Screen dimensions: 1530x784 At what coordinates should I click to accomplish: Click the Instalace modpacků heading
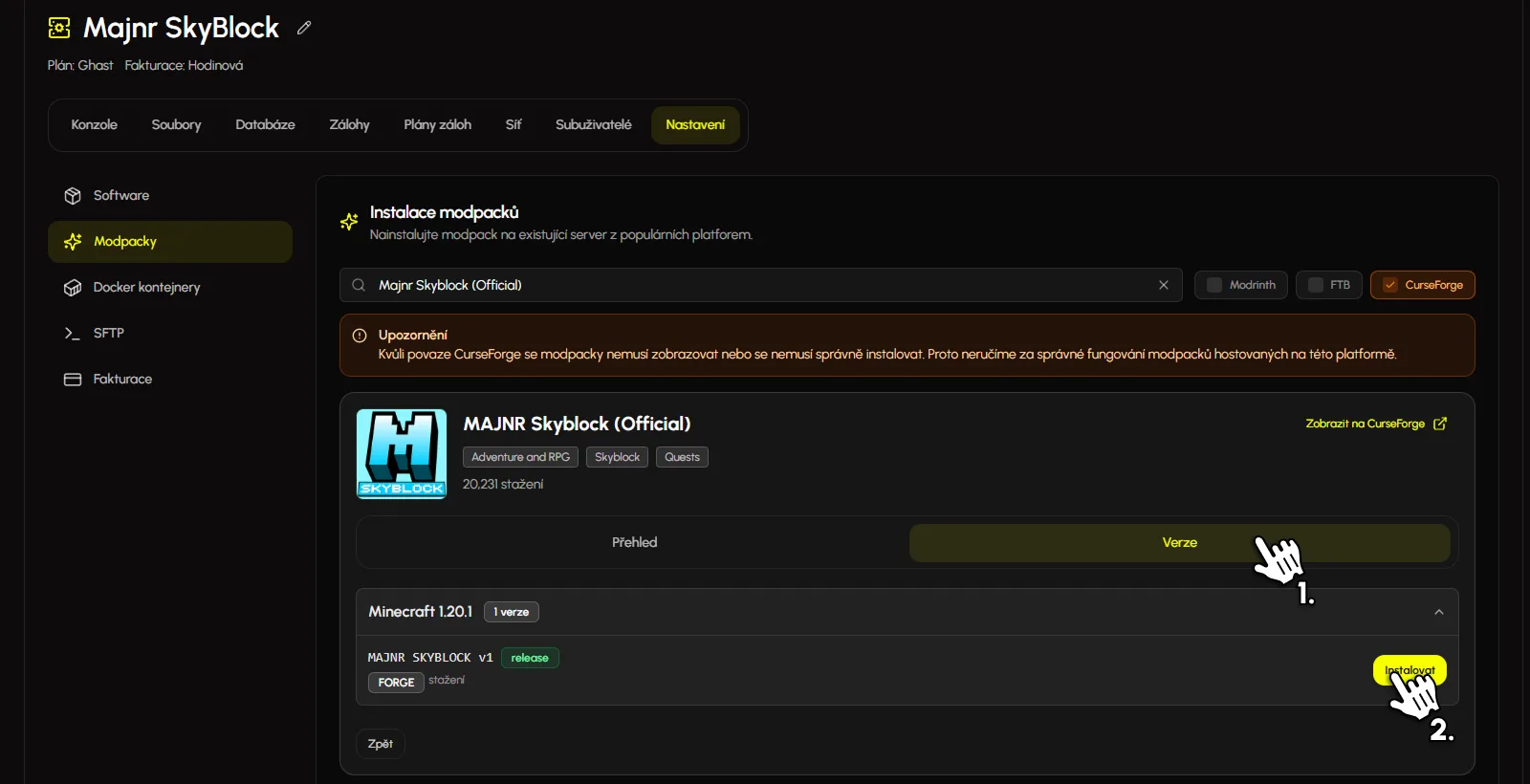pyautogui.click(x=444, y=212)
